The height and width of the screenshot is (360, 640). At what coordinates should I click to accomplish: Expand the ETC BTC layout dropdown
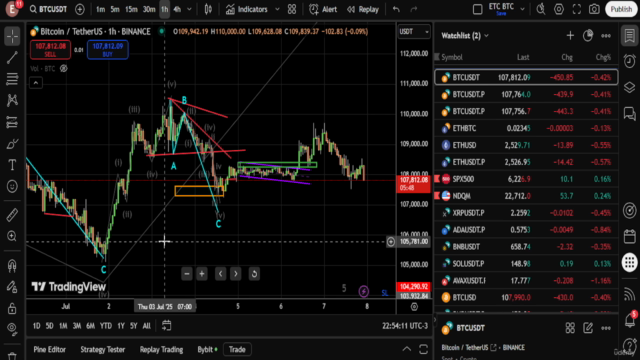point(522,9)
